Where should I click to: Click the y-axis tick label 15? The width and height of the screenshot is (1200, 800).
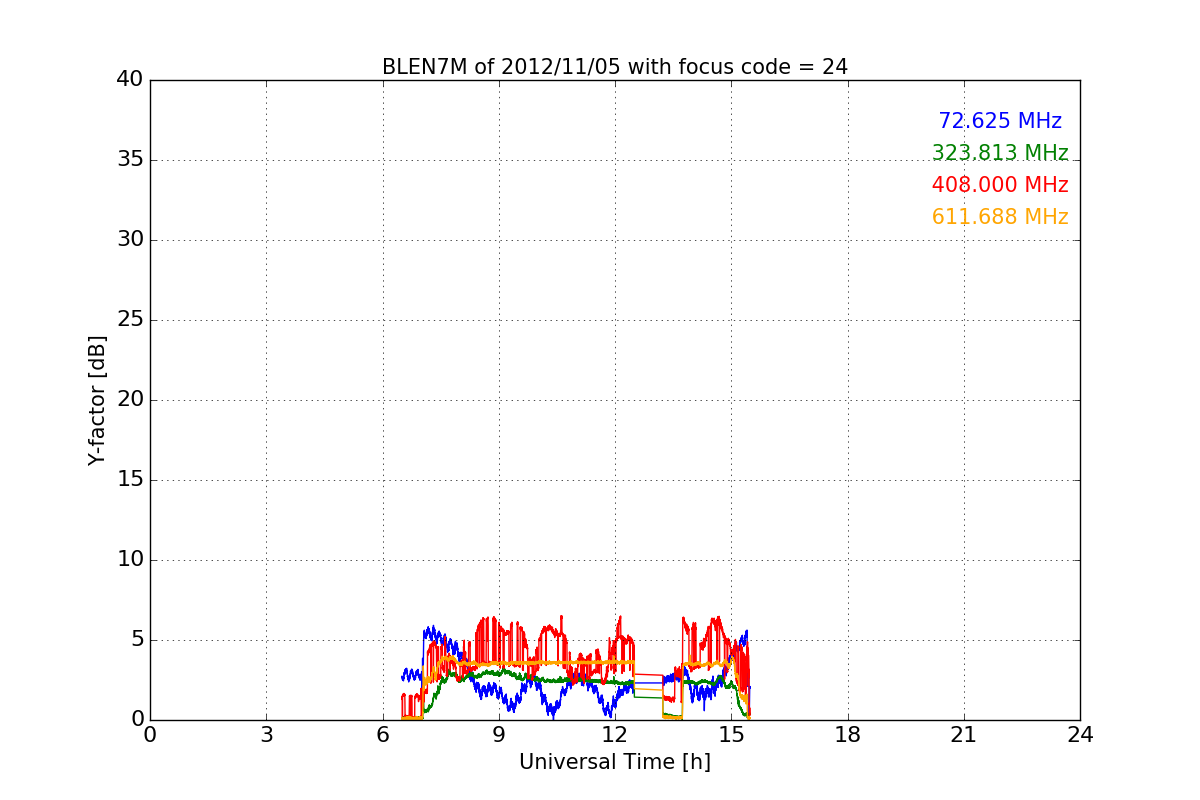[x=130, y=480]
